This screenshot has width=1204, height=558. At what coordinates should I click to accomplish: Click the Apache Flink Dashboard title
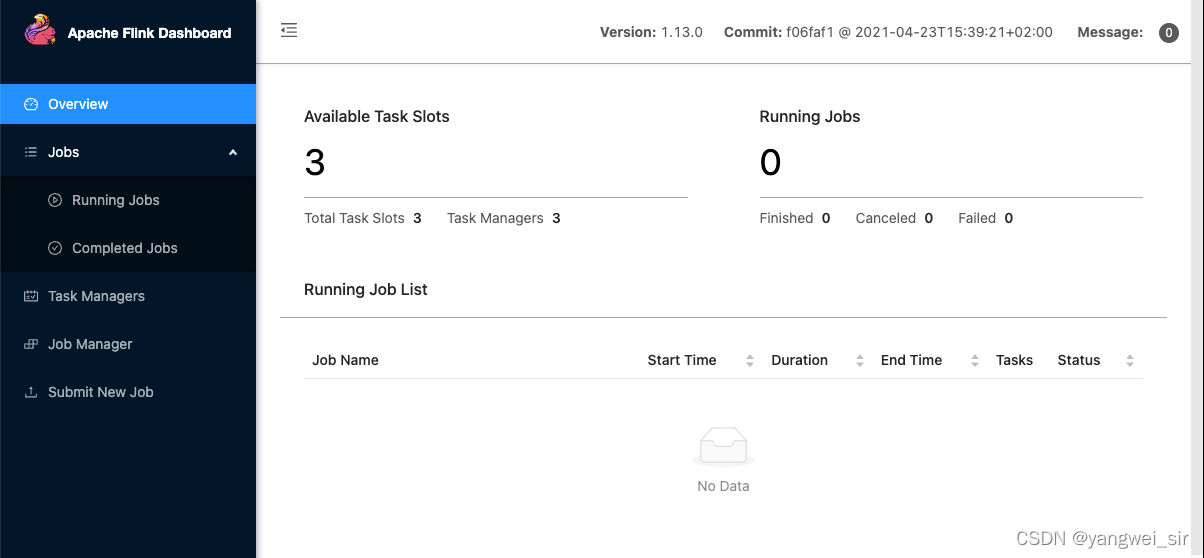point(149,33)
